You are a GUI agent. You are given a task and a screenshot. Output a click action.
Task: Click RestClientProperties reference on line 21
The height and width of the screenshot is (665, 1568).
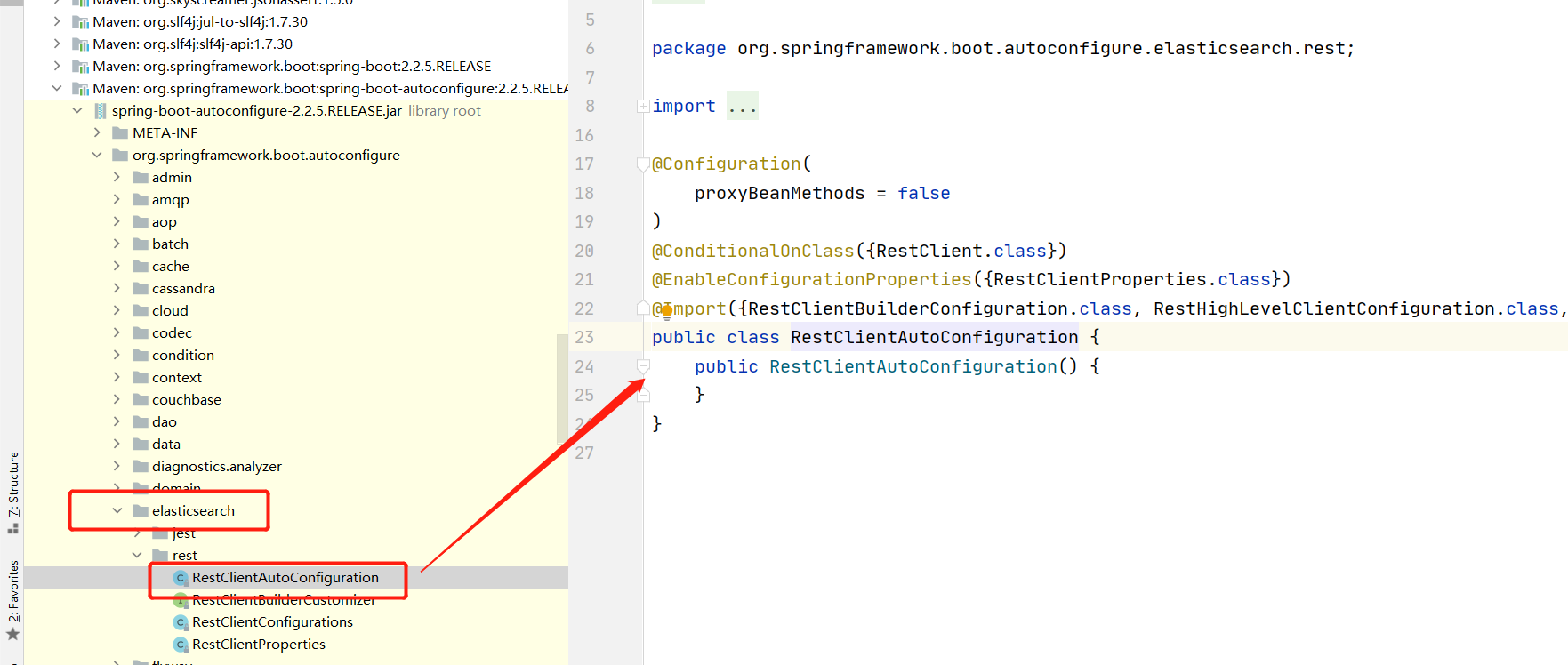pos(1099,280)
